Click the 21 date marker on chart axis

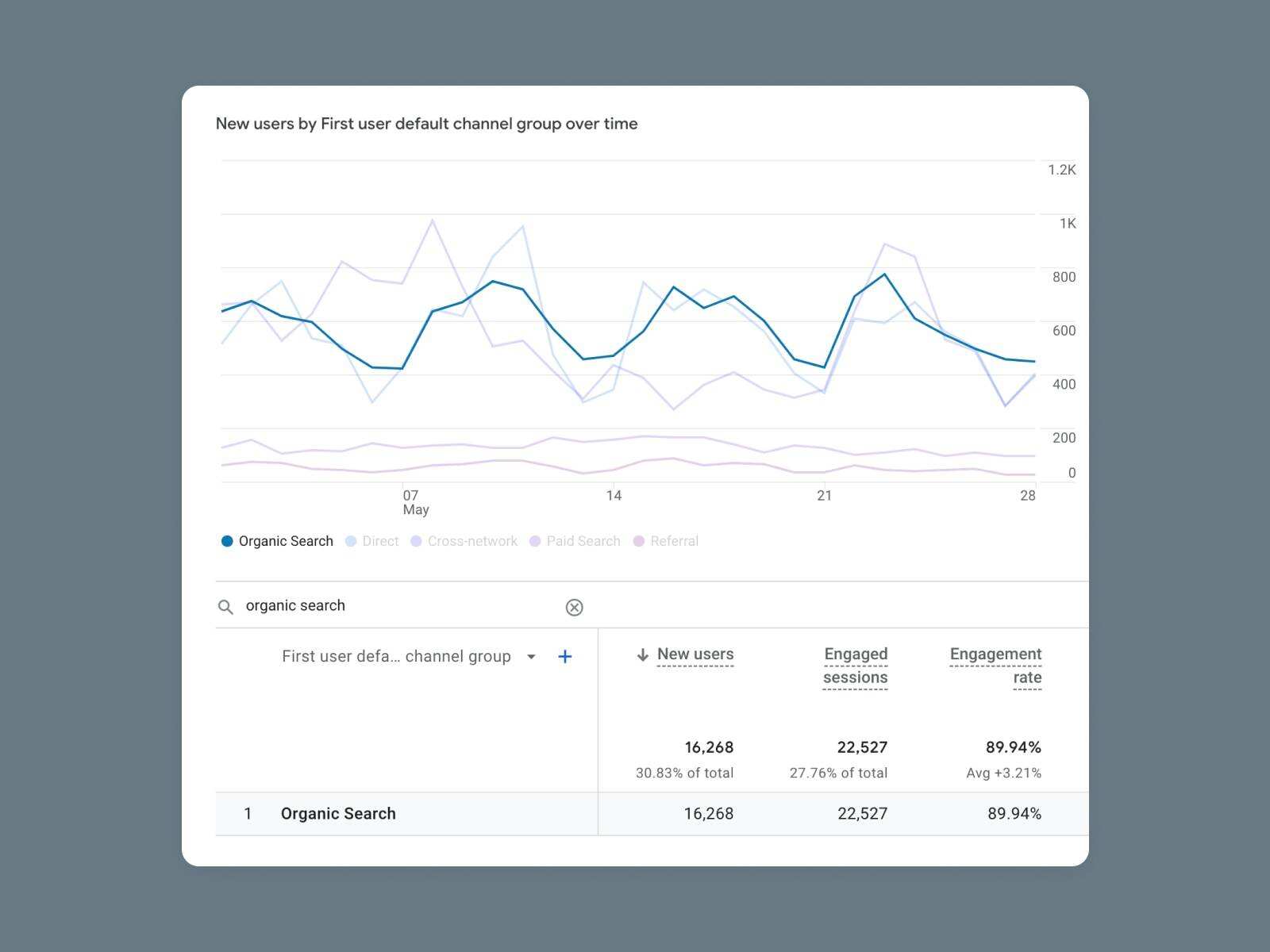point(825,496)
